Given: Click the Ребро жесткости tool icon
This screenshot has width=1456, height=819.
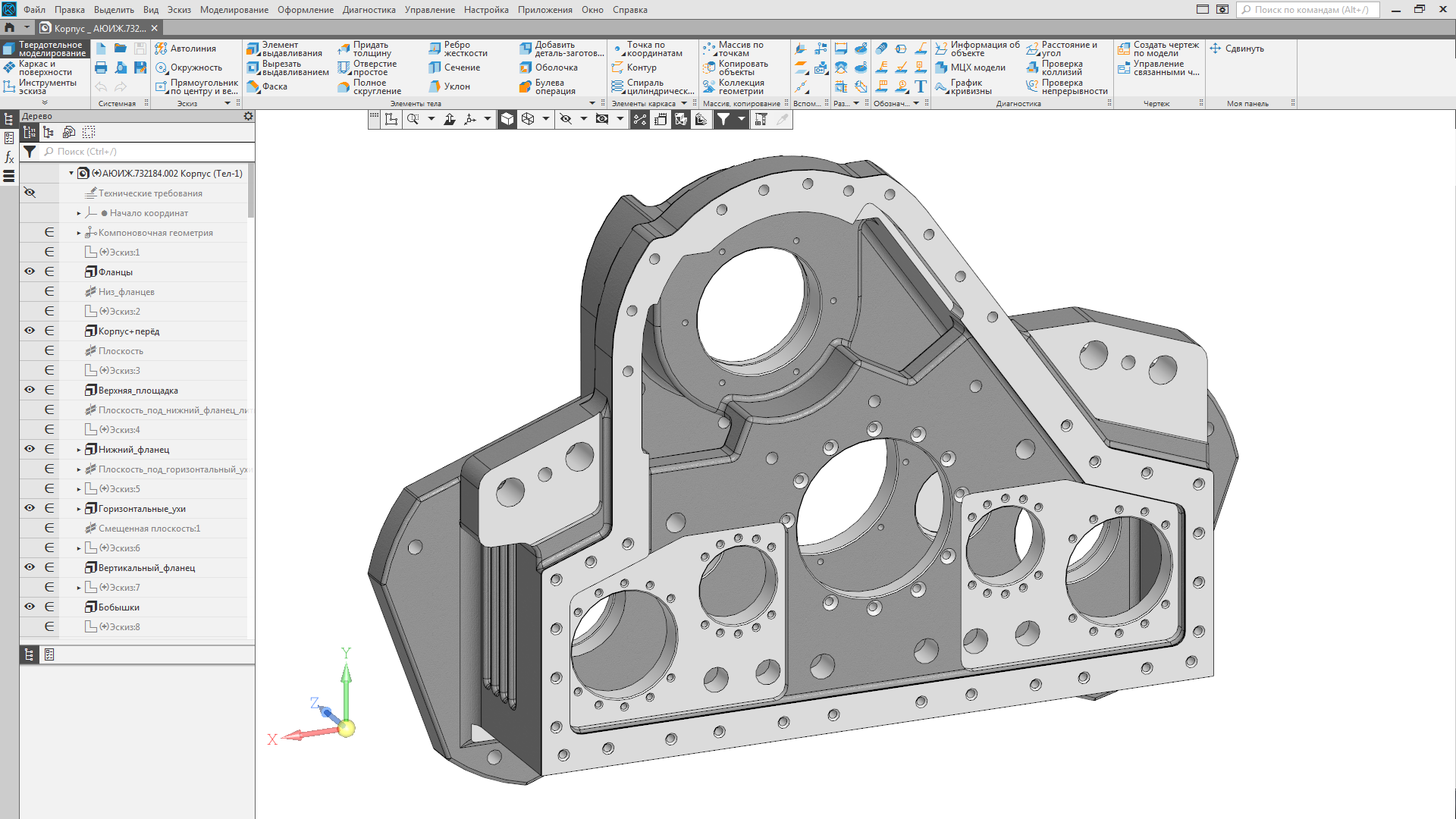Looking at the screenshot, I should click(x=435, y=49).
